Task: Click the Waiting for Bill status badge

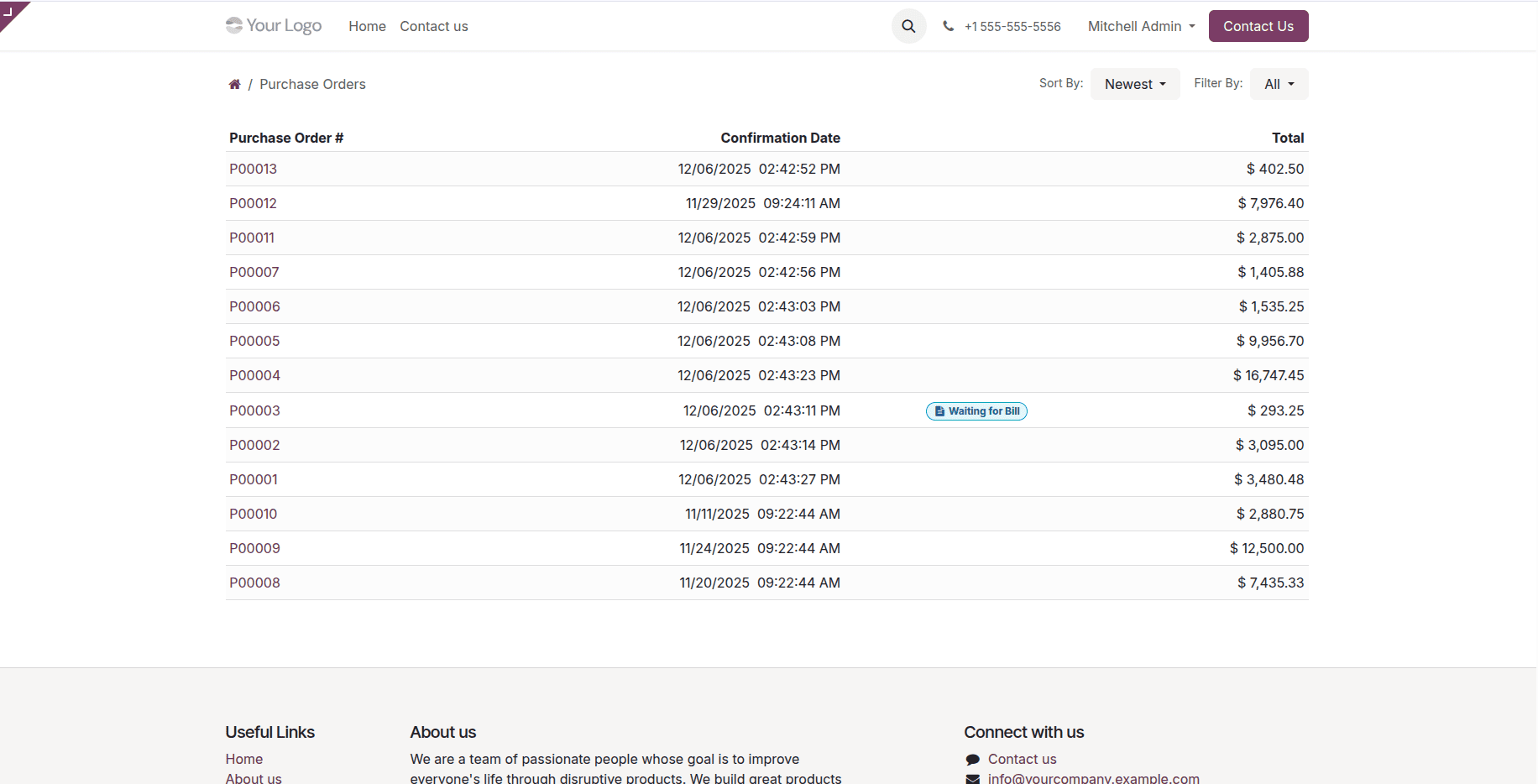Action: coord(976,411)
